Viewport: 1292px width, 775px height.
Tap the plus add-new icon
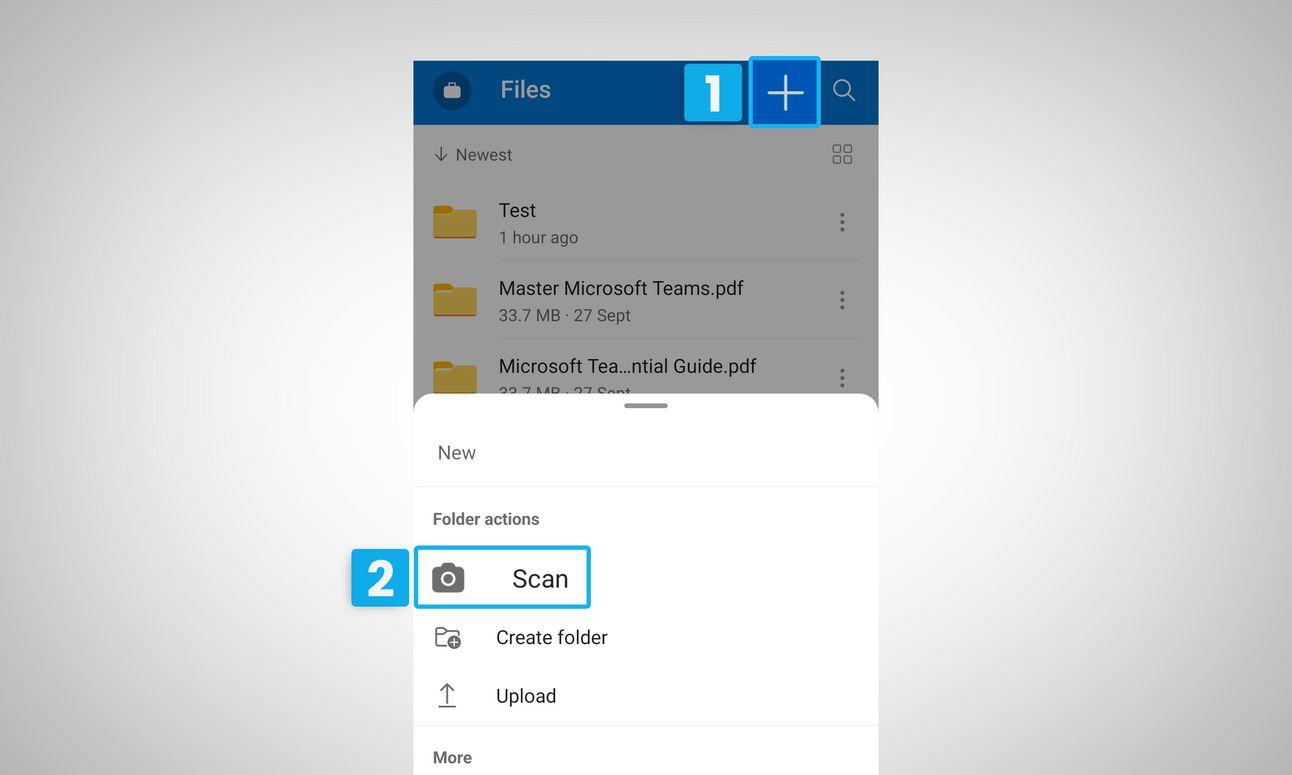coord(785,92)
